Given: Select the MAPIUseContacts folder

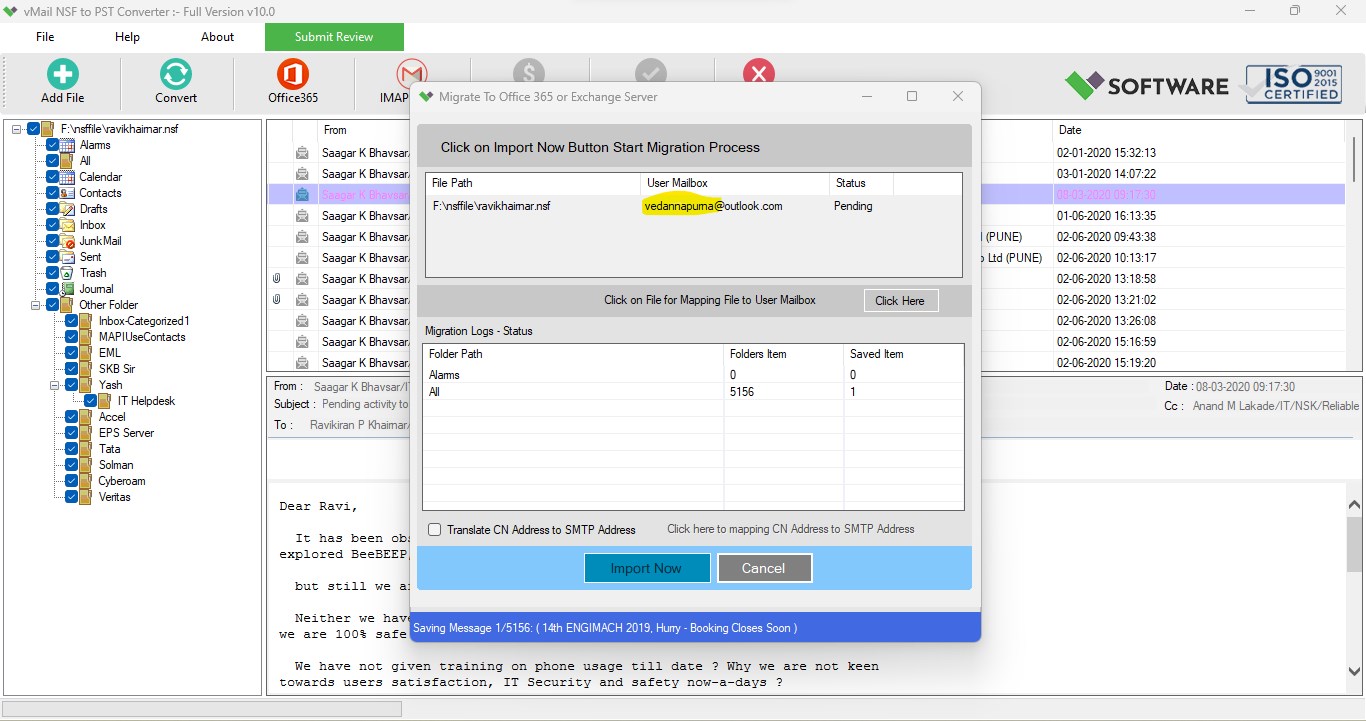Looking at the screenshot, I should (142, 337).
